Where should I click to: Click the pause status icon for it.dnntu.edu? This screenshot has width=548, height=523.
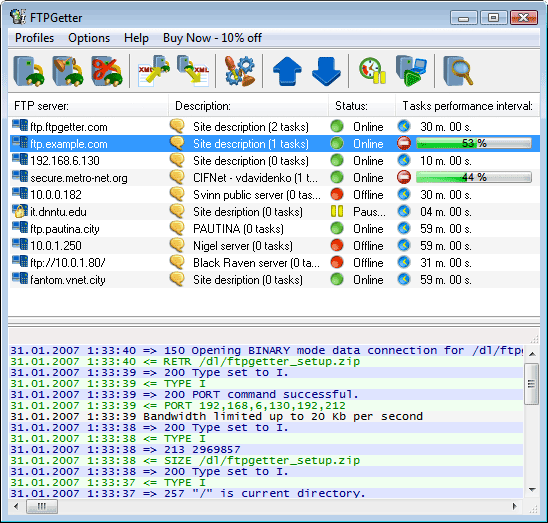[337, 211]
